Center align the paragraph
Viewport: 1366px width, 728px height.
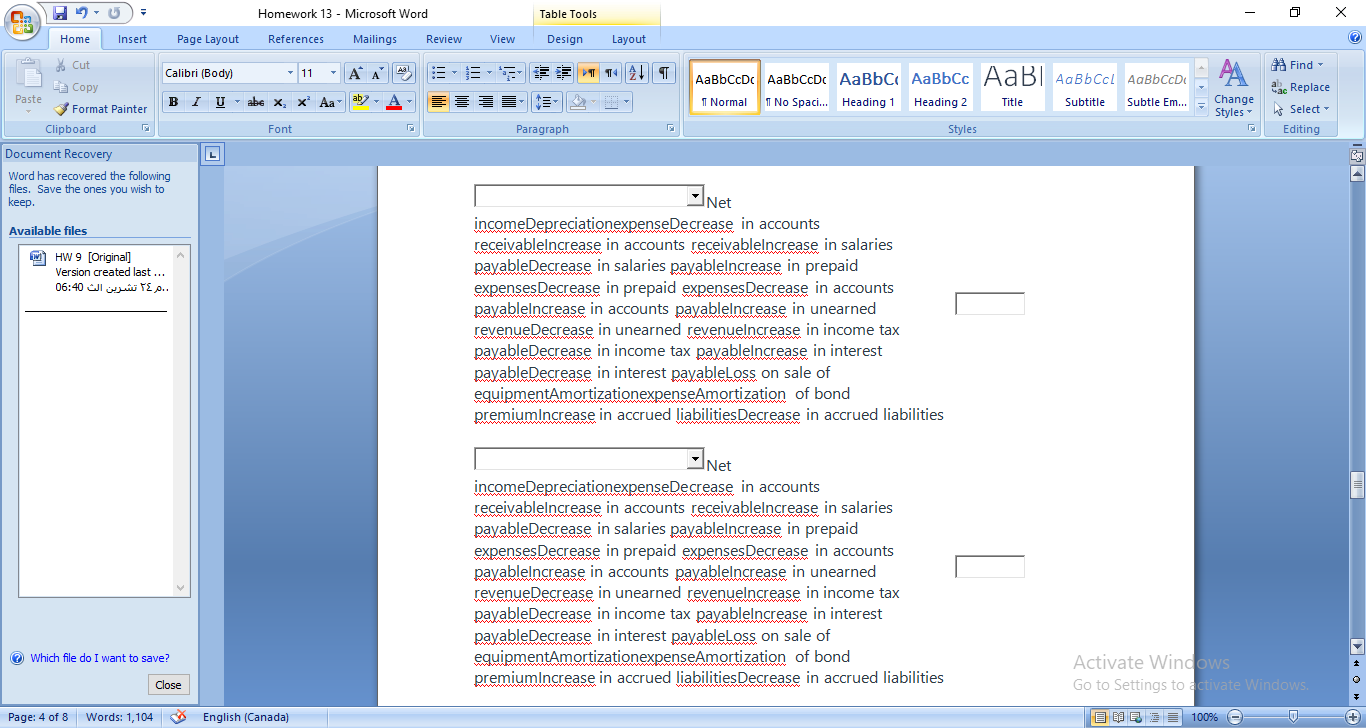pos(462,102)
